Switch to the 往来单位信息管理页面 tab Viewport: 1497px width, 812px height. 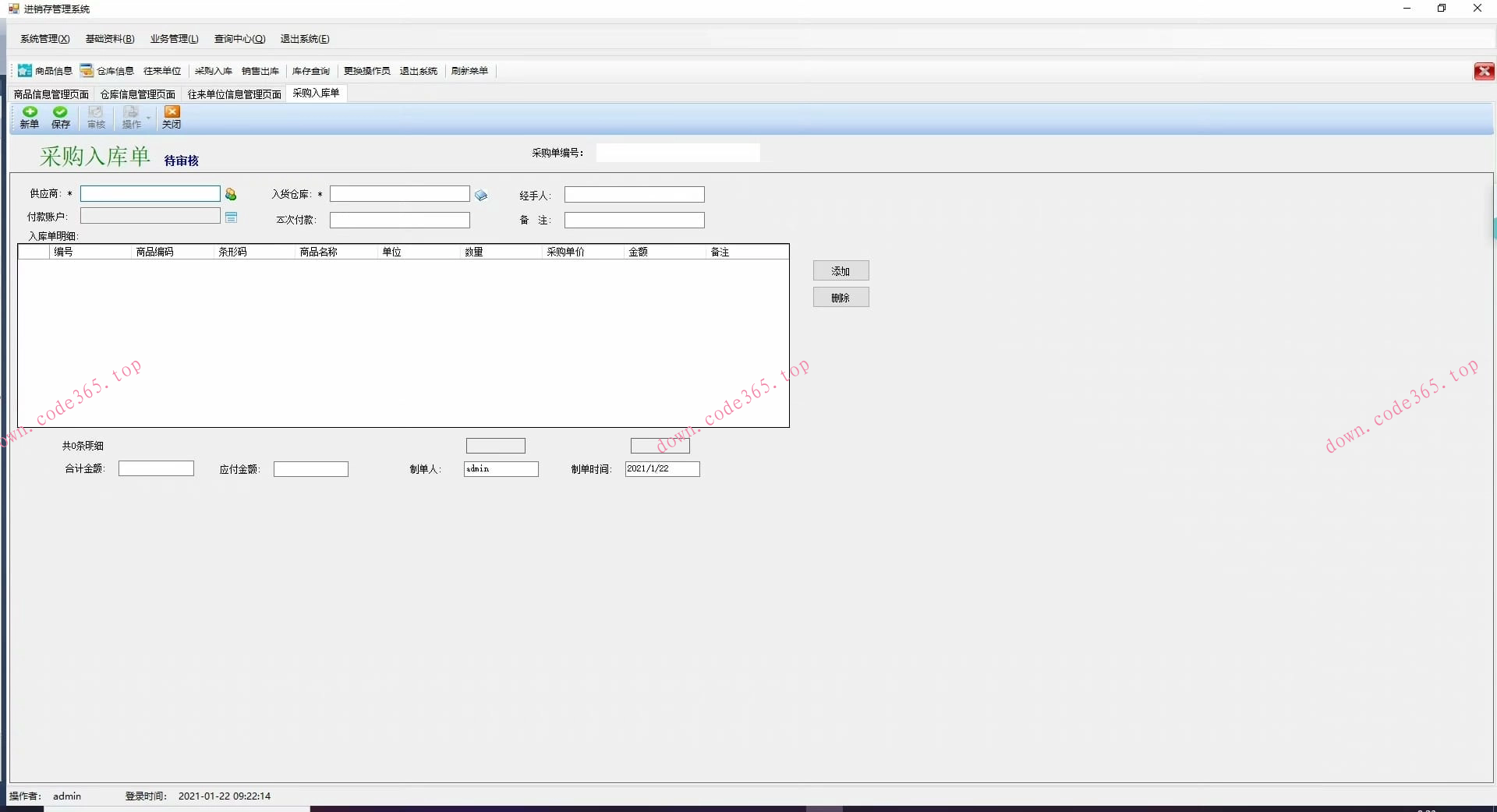[x=234, y=94]
